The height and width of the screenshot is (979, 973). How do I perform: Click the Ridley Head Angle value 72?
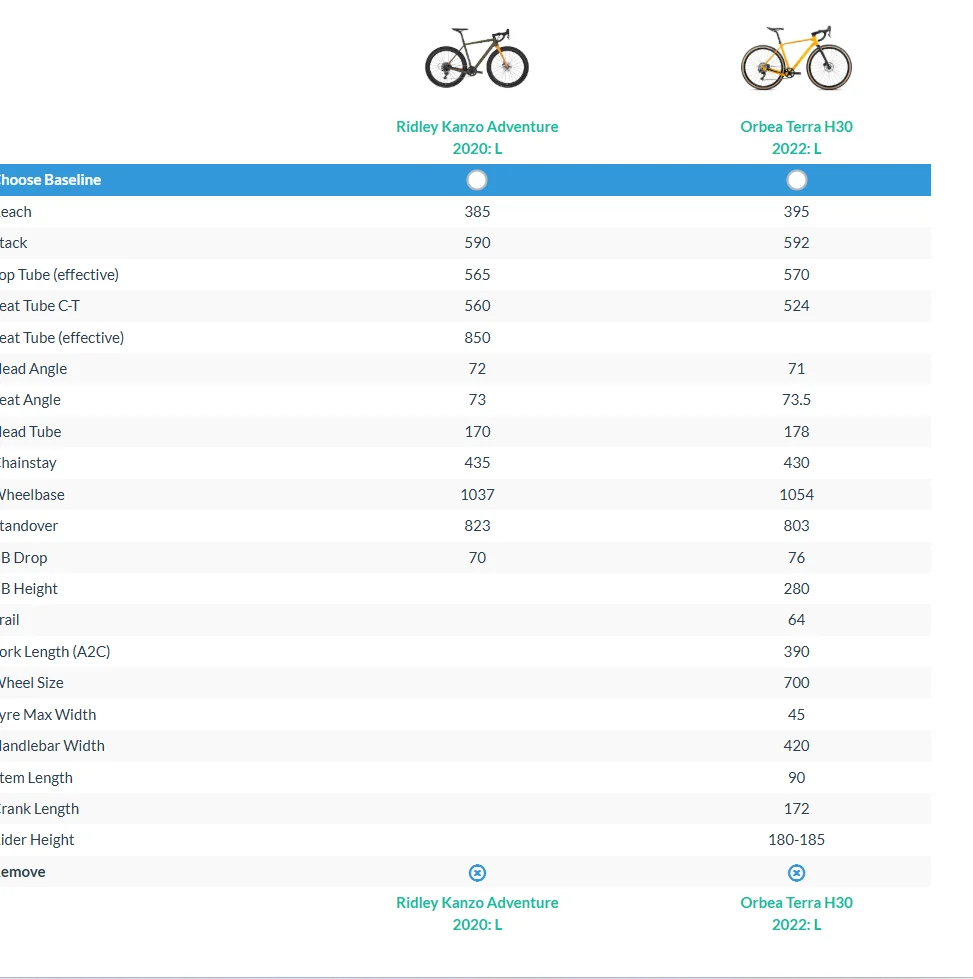coord(477,369)
